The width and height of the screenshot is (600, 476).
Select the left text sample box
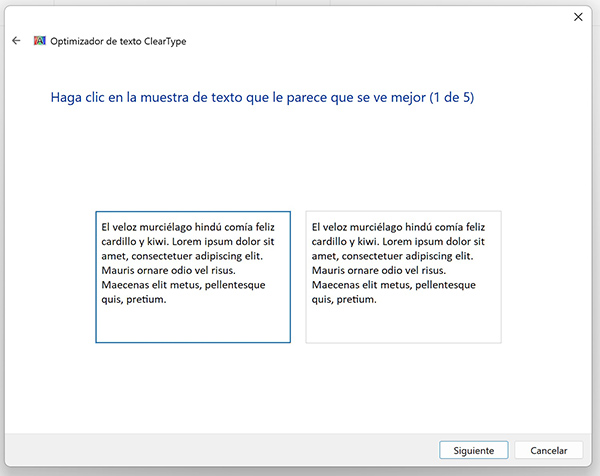[x=193, y=277]
